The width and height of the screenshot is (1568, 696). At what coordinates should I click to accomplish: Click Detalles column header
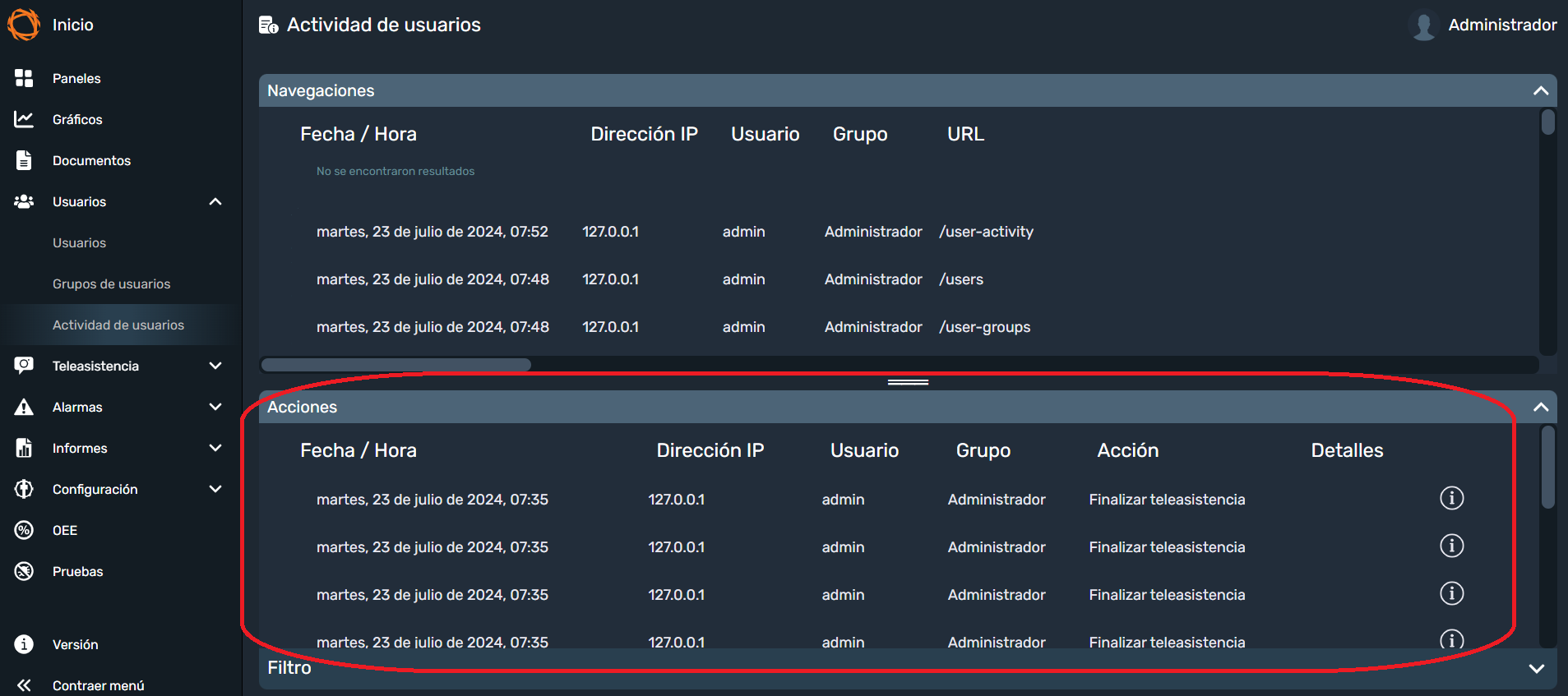pyautogui.click(x=1347, y=450)
